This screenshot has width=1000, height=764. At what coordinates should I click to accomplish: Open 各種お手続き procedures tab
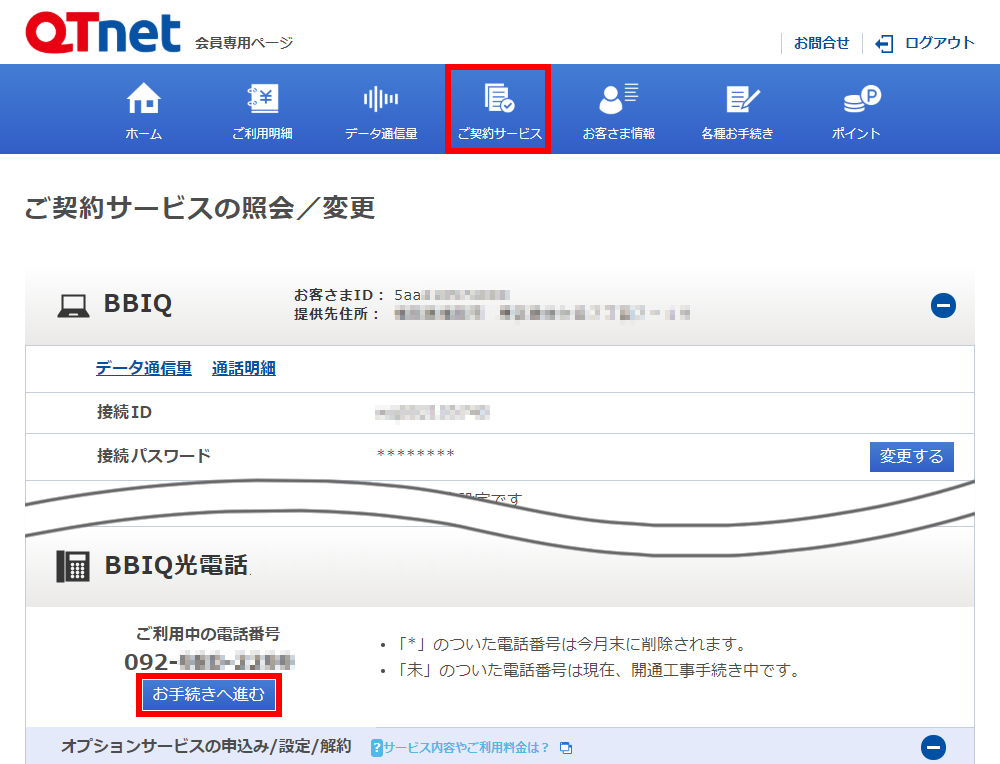737,110
